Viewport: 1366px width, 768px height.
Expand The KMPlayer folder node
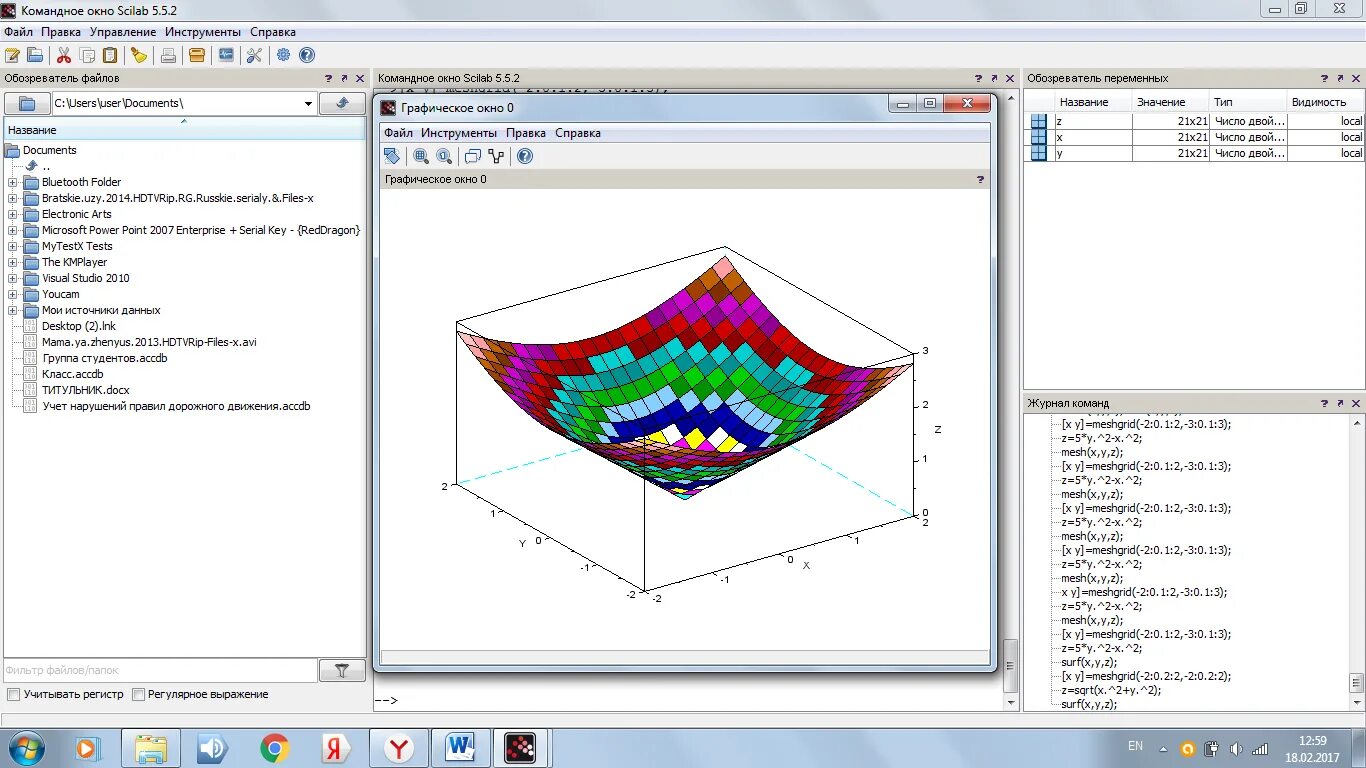coord(12,262)
